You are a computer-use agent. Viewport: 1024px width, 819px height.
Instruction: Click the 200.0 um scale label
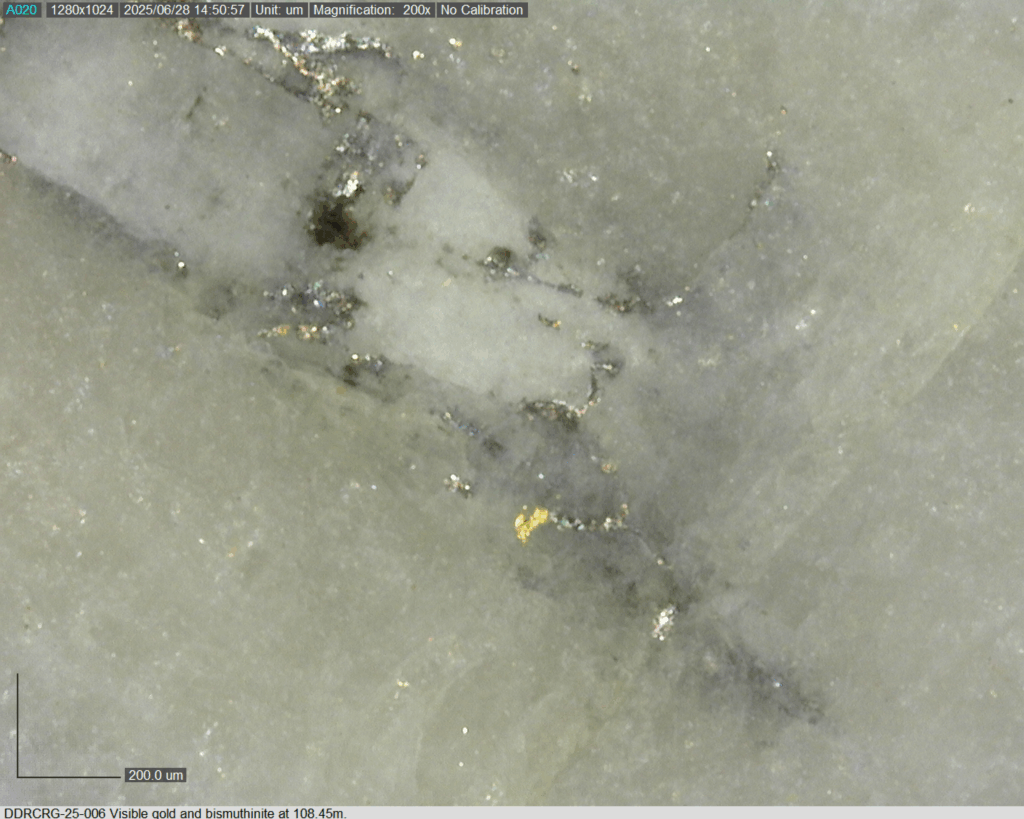click(156, 775)
